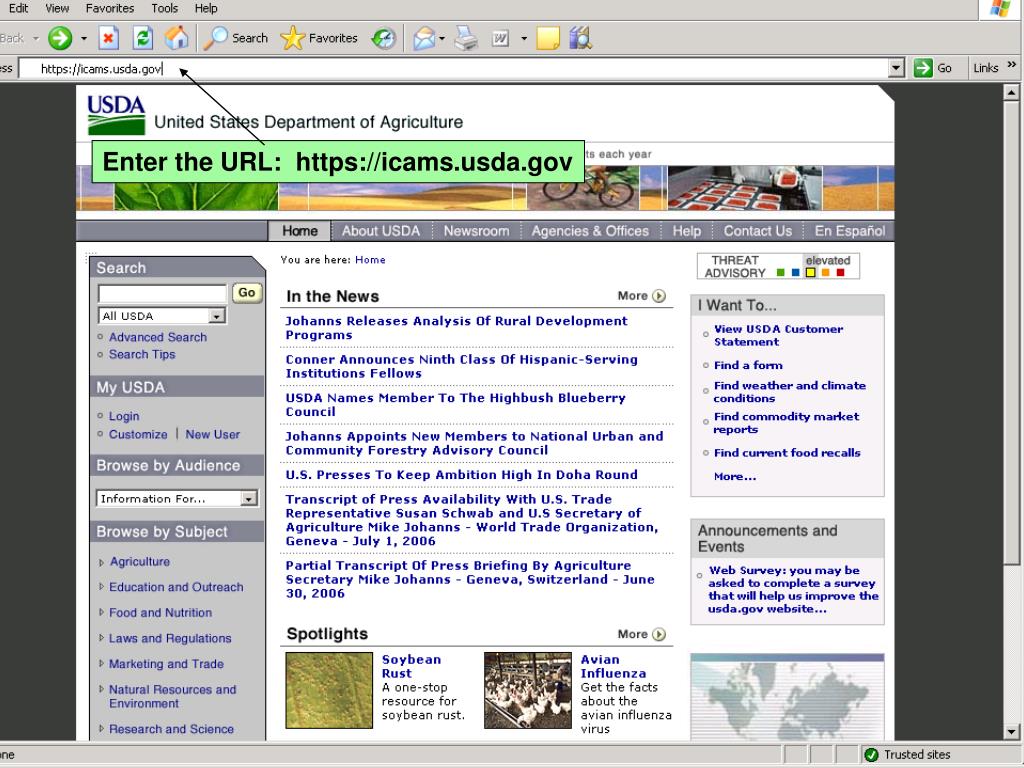Open the Search Tips link

coord(142,354)
